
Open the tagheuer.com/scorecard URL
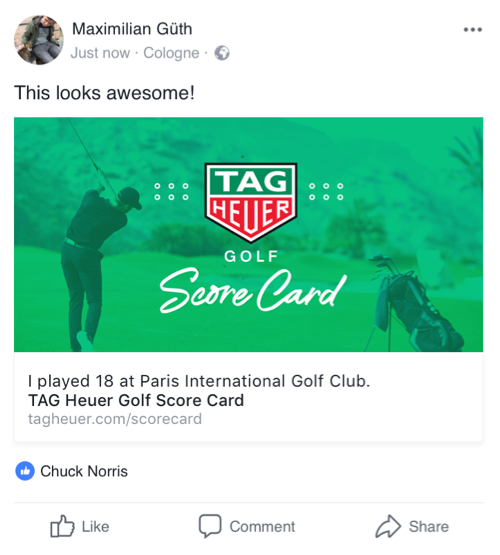pyautogui.click(x=115, y=419)
